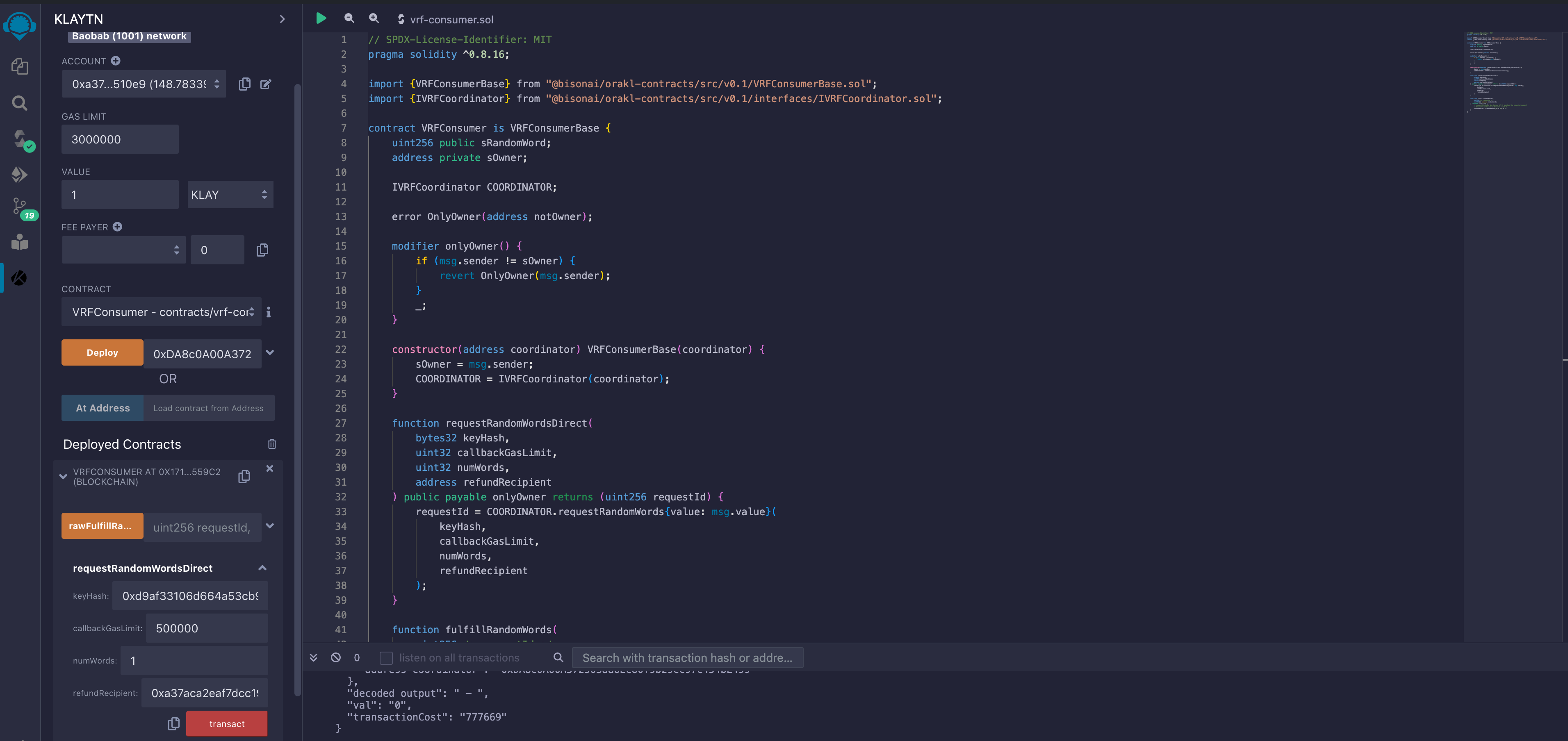
Task: Clear the terminal console
Action: click(x=335, y=658)
